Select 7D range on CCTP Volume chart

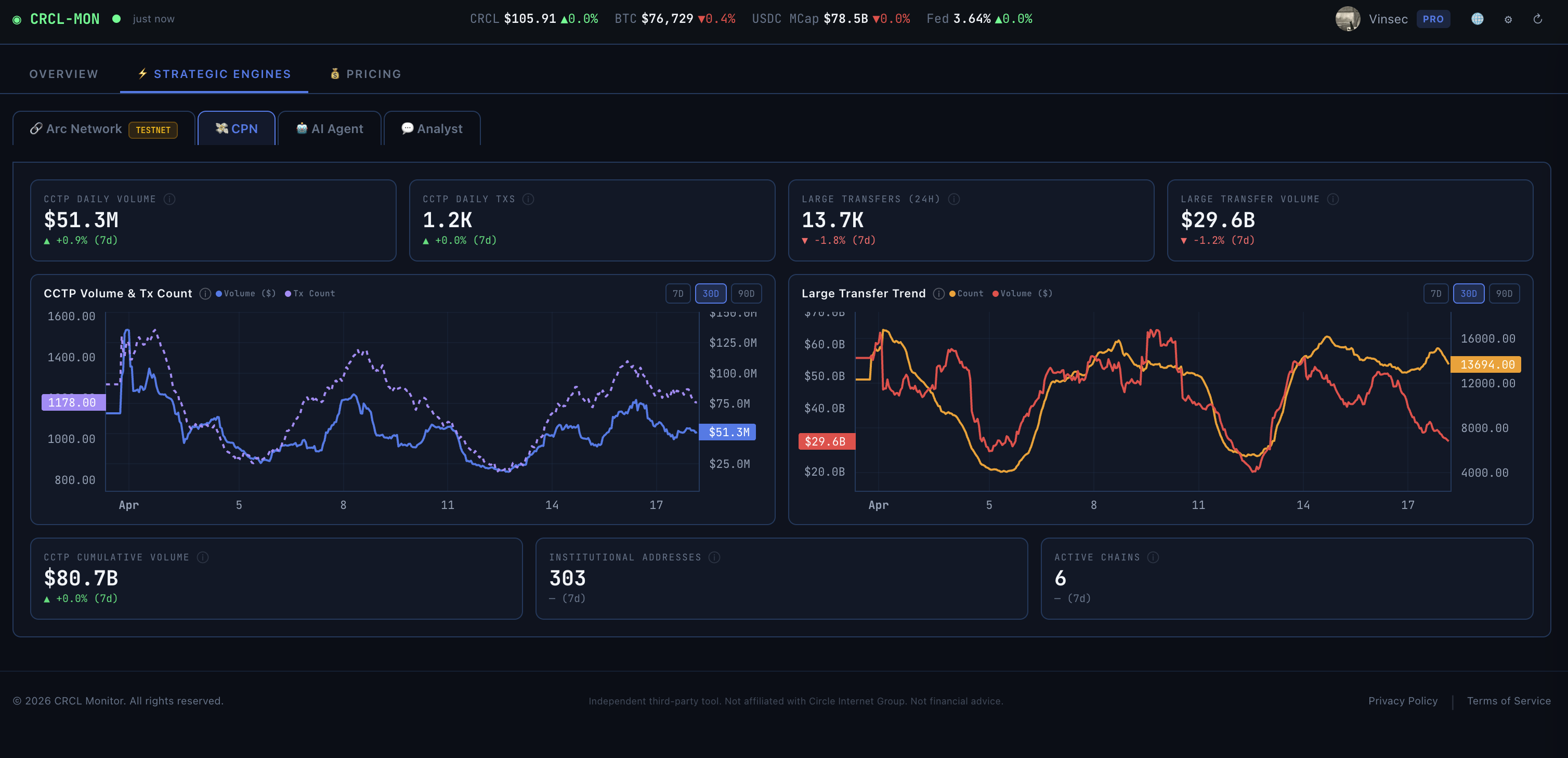(677, 293)
